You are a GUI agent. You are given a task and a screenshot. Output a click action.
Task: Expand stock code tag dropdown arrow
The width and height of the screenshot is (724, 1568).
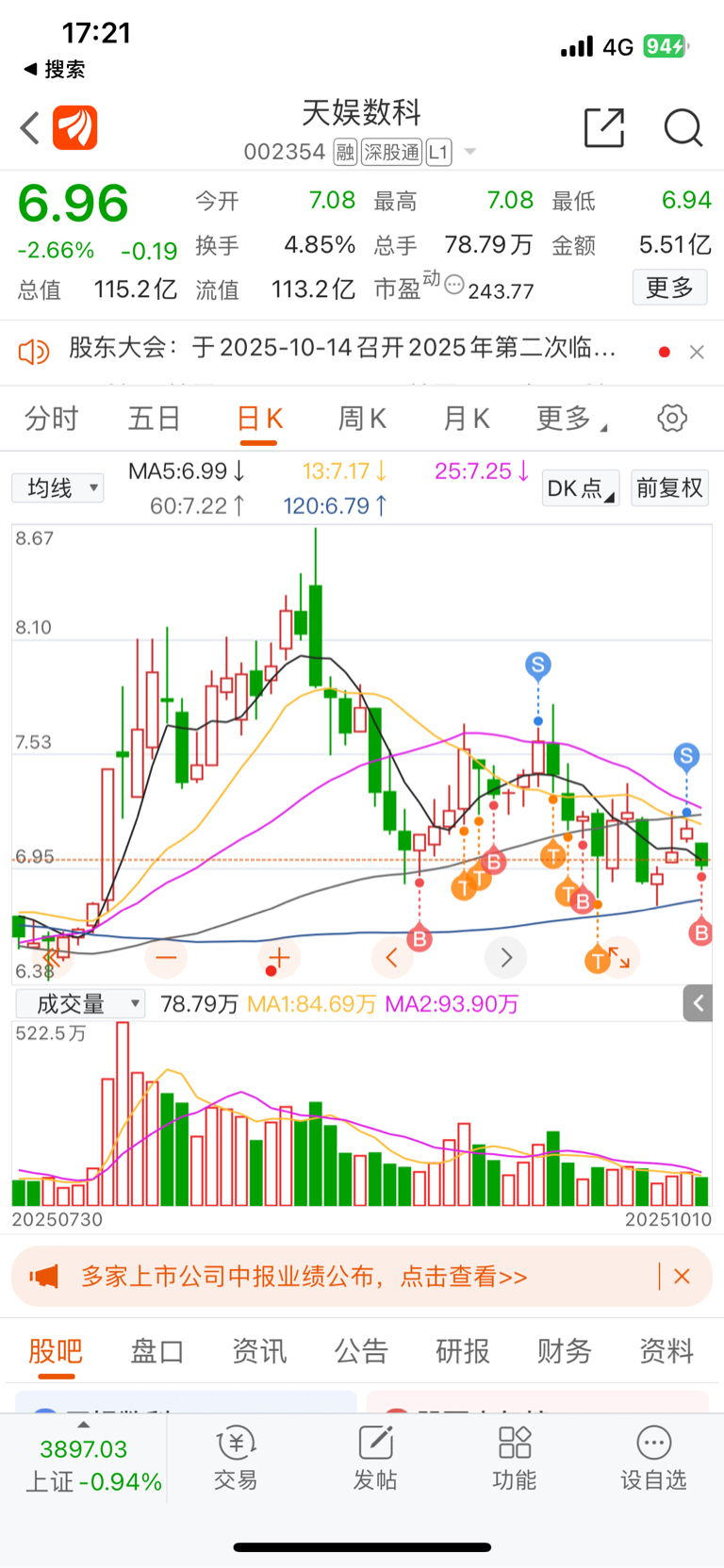pos(469,152)
